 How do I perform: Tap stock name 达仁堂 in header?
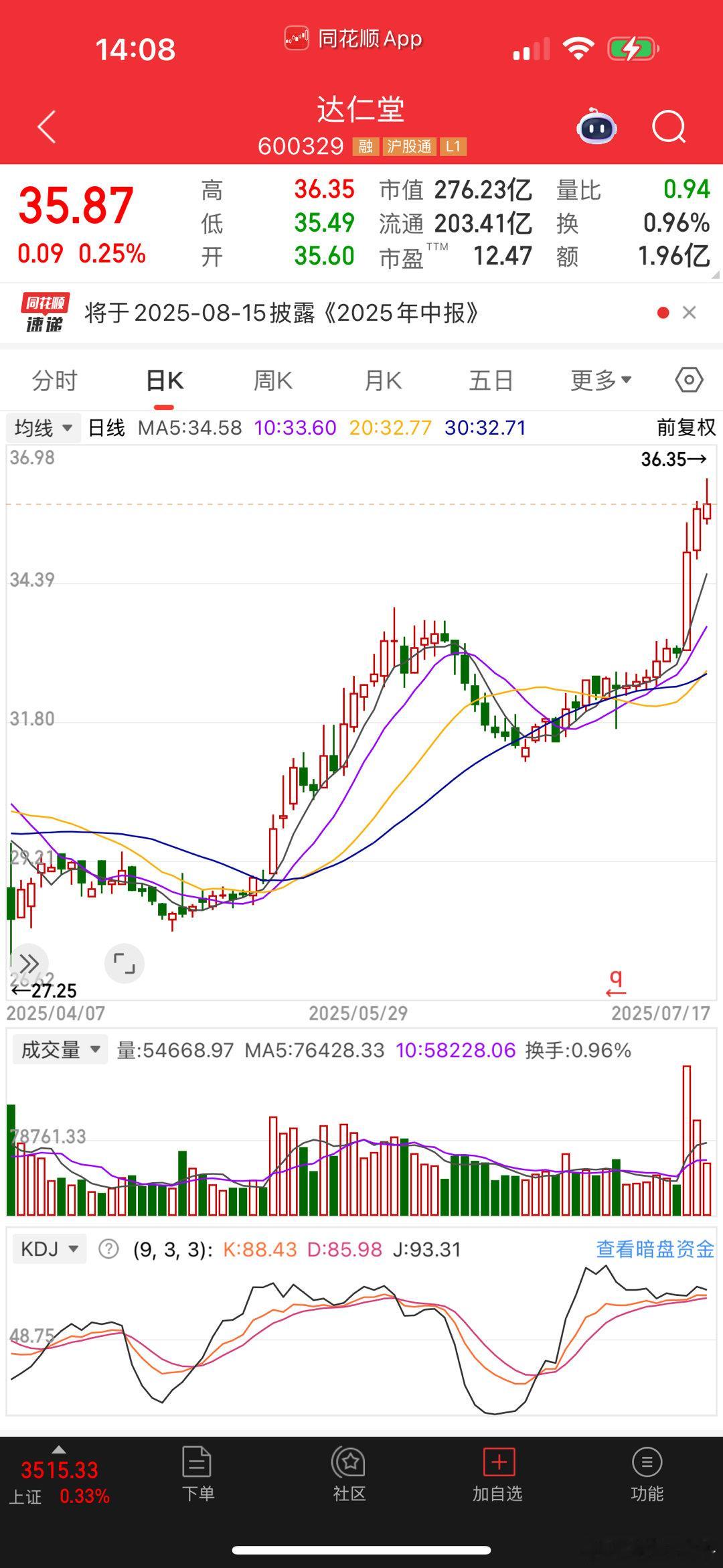(x=361, y=110)
